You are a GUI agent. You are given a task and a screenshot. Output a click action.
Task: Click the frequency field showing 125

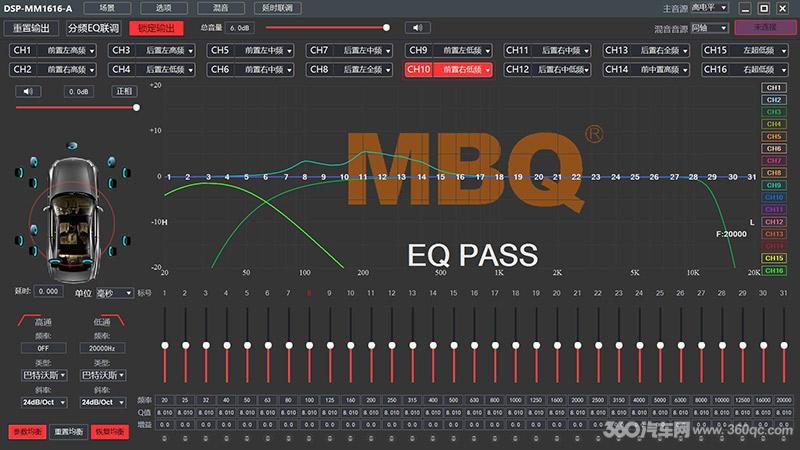[x=330, y=400]
